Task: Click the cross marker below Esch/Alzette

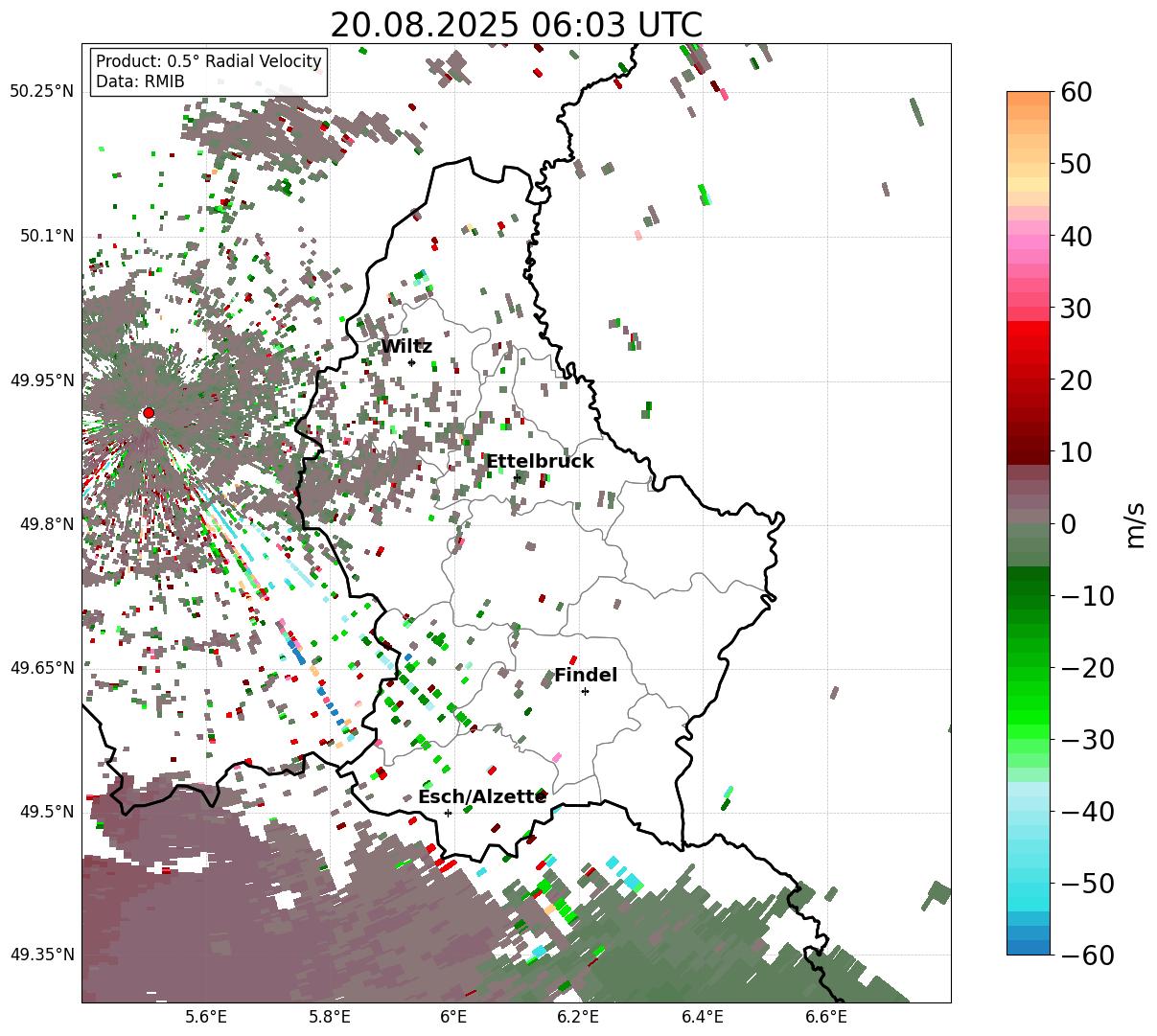Action: 448,813
